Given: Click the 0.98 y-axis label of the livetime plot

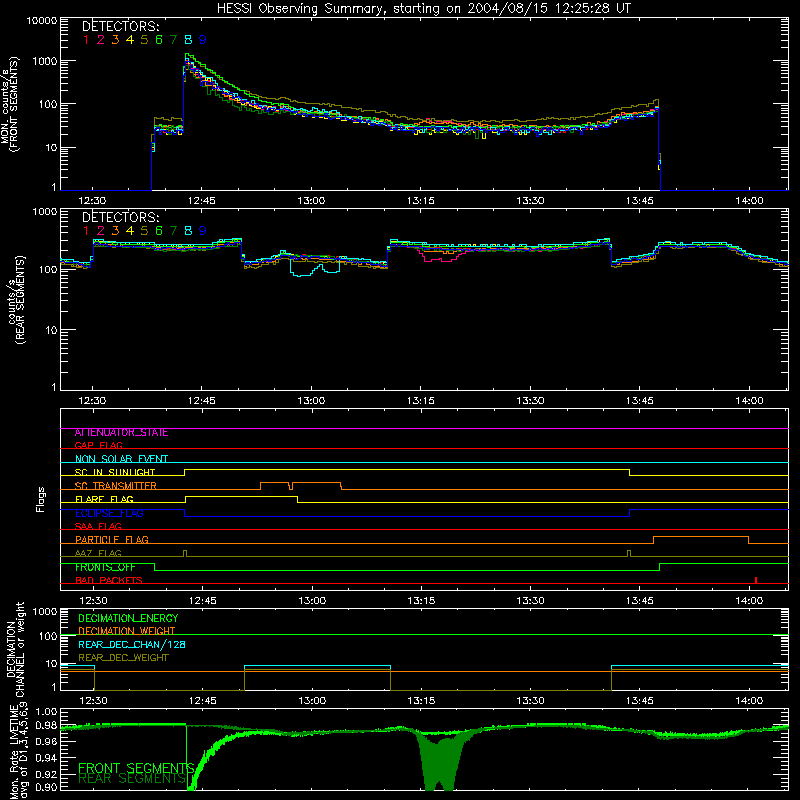Looking at the screenshot, I should (47, 725).
